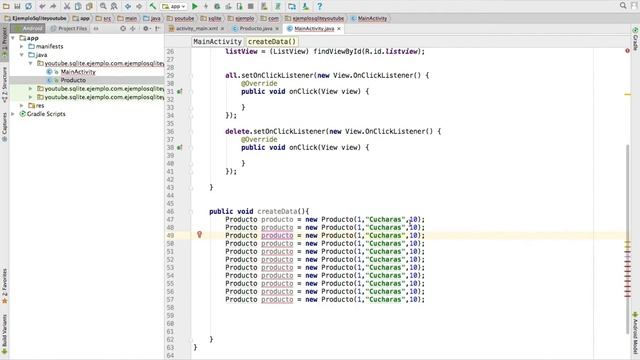The image size is (640, 360).
Task: Expand the res folder arrow
Action: (x=22, y=105)
